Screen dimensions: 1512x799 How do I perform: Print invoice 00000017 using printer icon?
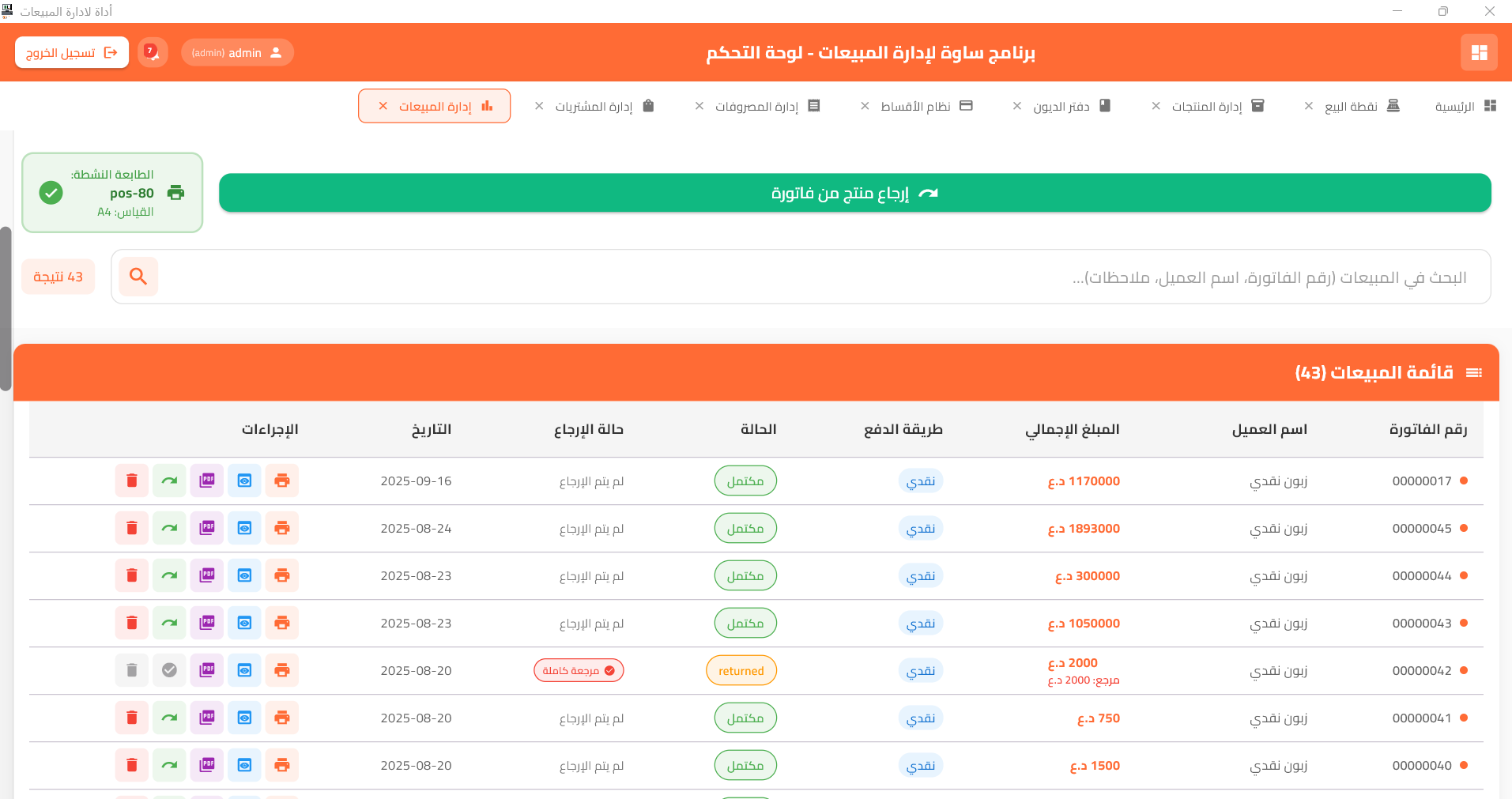click(x=281, y=481)
